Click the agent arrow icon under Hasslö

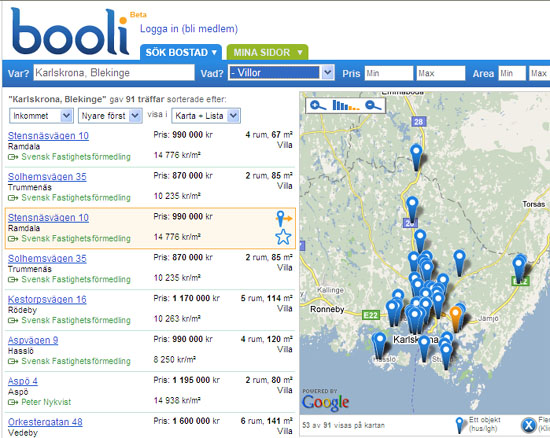(13, 361)
